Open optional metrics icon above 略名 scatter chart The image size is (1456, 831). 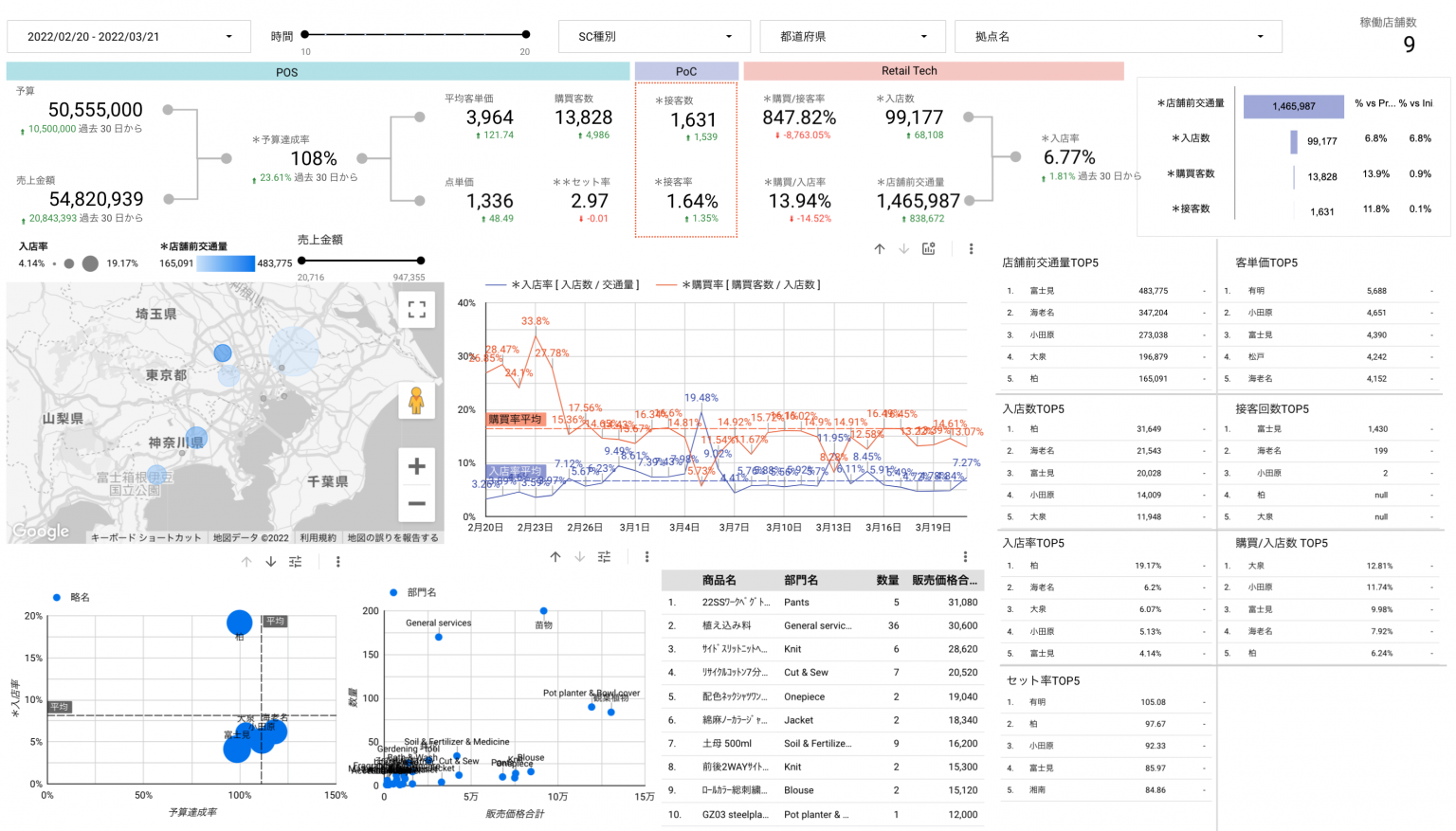(296, 562)
